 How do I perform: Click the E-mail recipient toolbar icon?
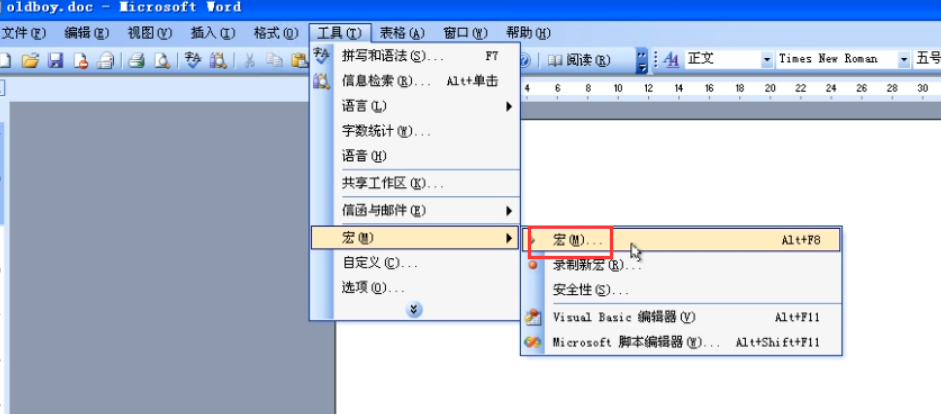click(106, 60)
